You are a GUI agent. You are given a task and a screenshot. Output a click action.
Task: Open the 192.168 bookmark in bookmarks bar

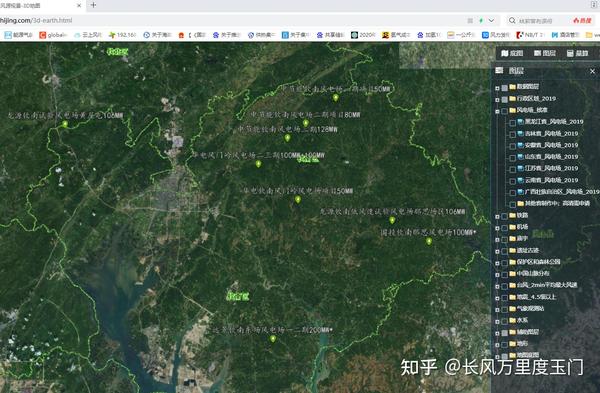pos(122,35)
